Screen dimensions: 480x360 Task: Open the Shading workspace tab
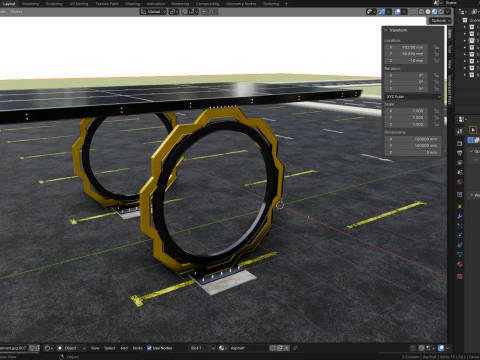tap(132, 4)
